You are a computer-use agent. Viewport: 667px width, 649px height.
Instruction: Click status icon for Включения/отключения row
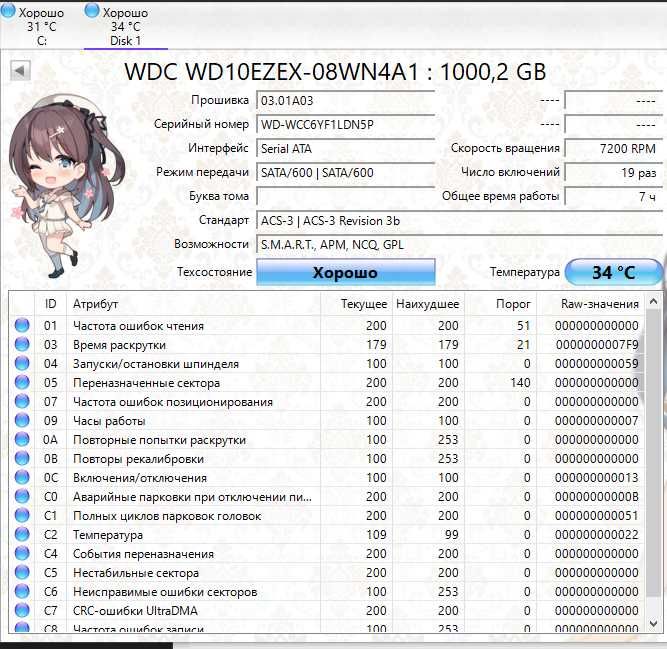tap(22, 477)
